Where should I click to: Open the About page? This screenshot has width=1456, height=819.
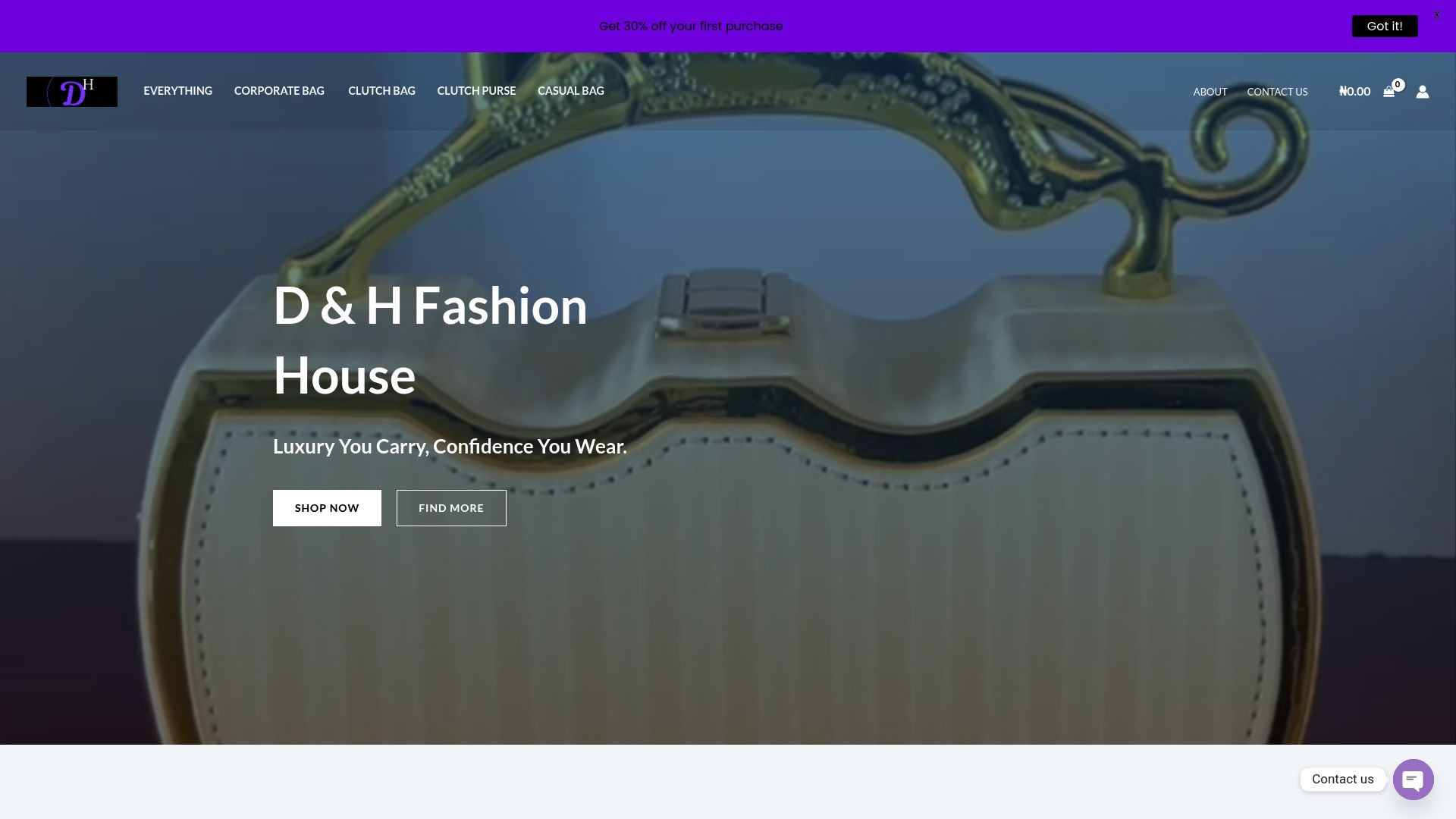[x=1210, y=92]
